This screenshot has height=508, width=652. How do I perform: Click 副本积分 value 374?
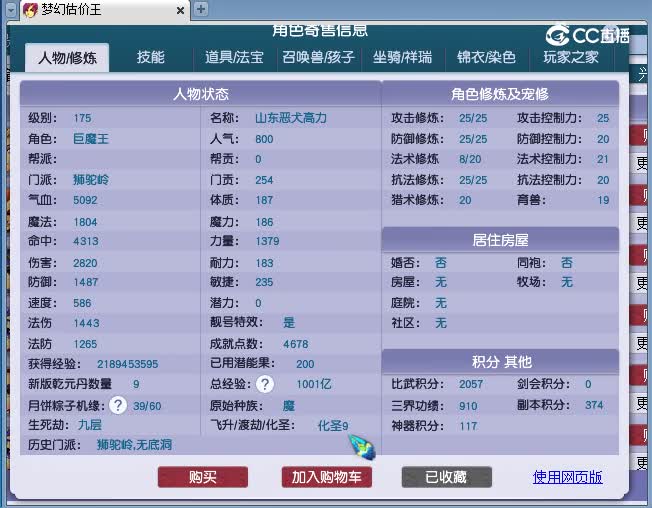[594, 405]
